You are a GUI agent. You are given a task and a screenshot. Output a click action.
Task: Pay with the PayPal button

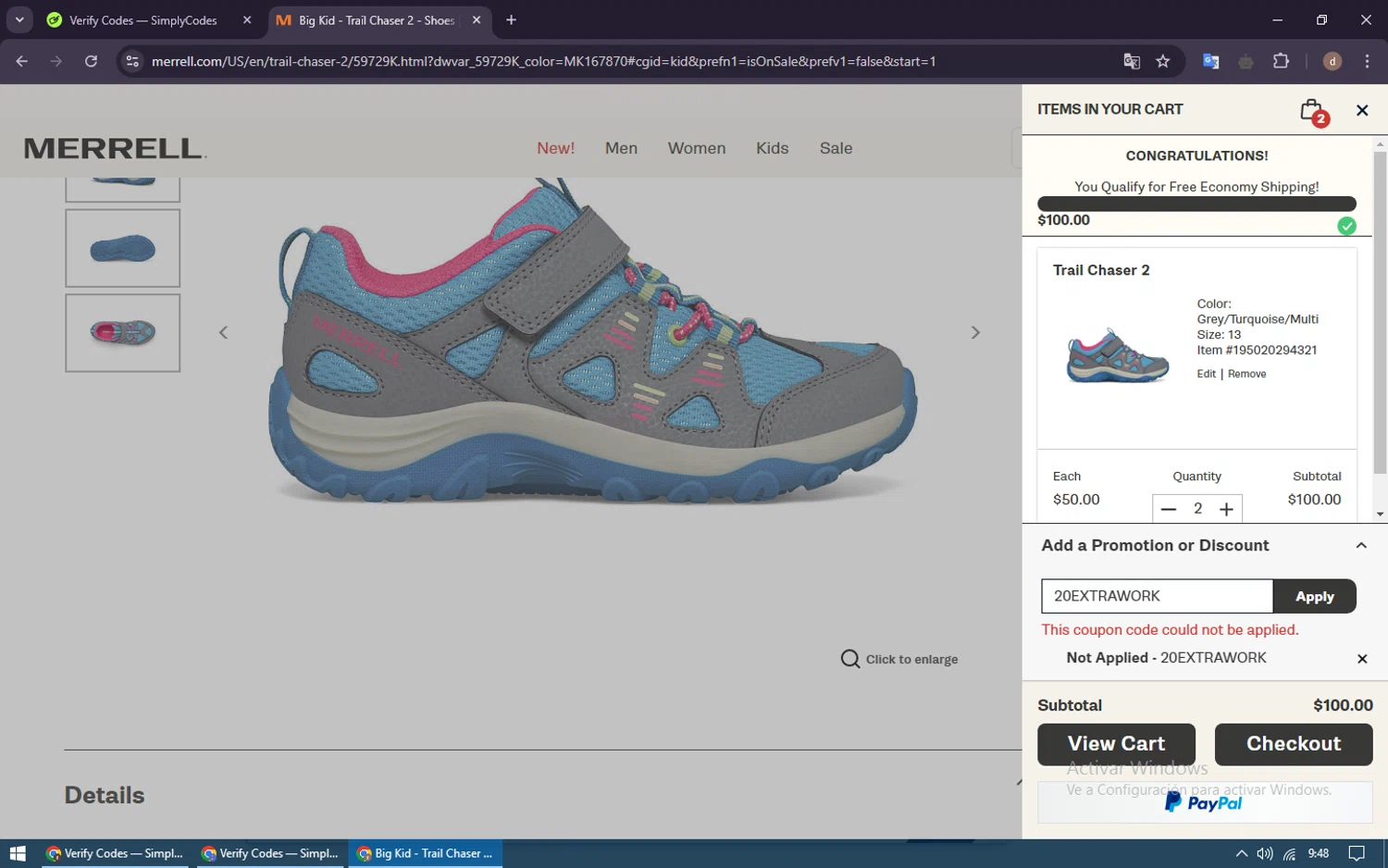(x=1205, y=802)
